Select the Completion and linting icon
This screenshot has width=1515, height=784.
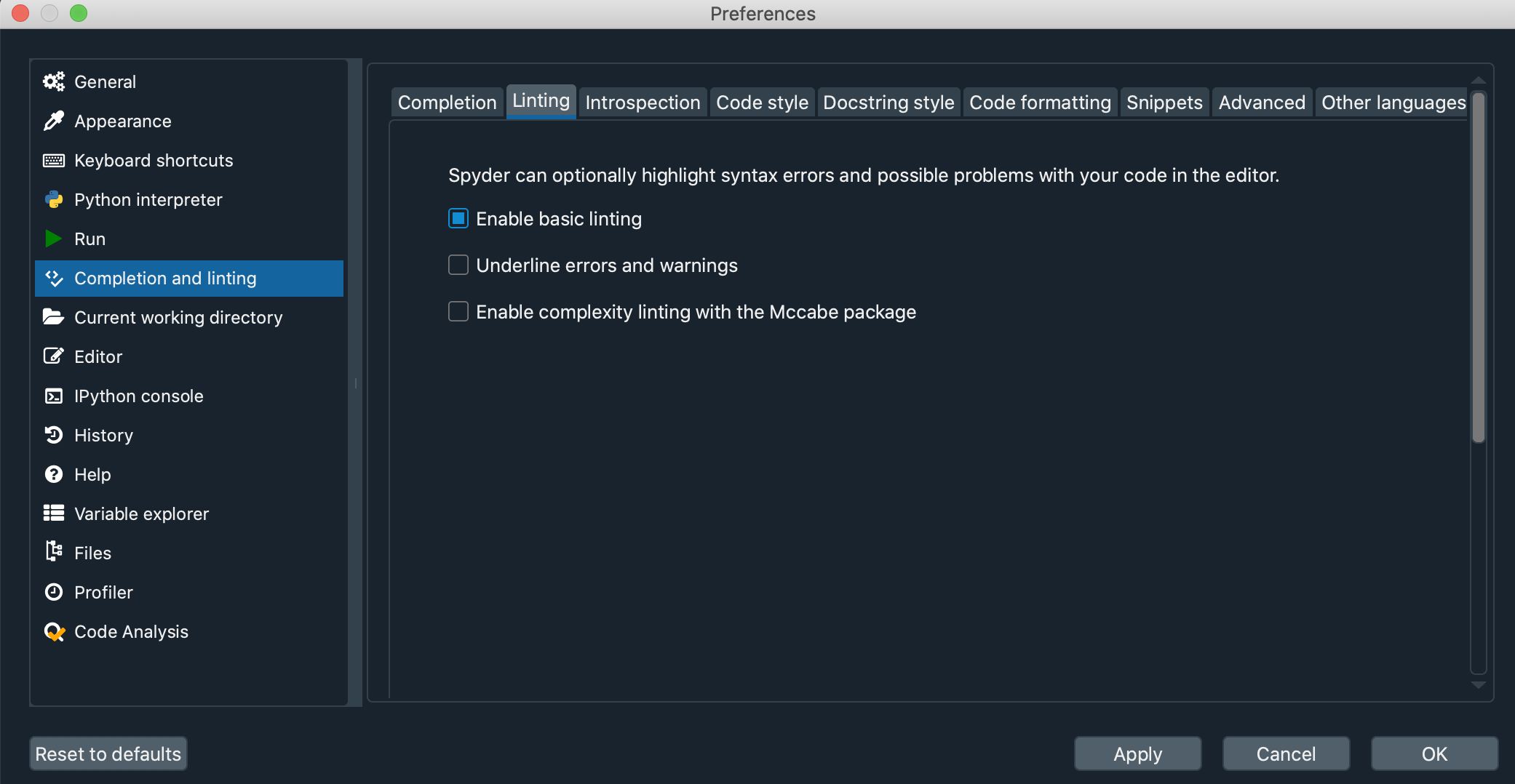(53, 278)
